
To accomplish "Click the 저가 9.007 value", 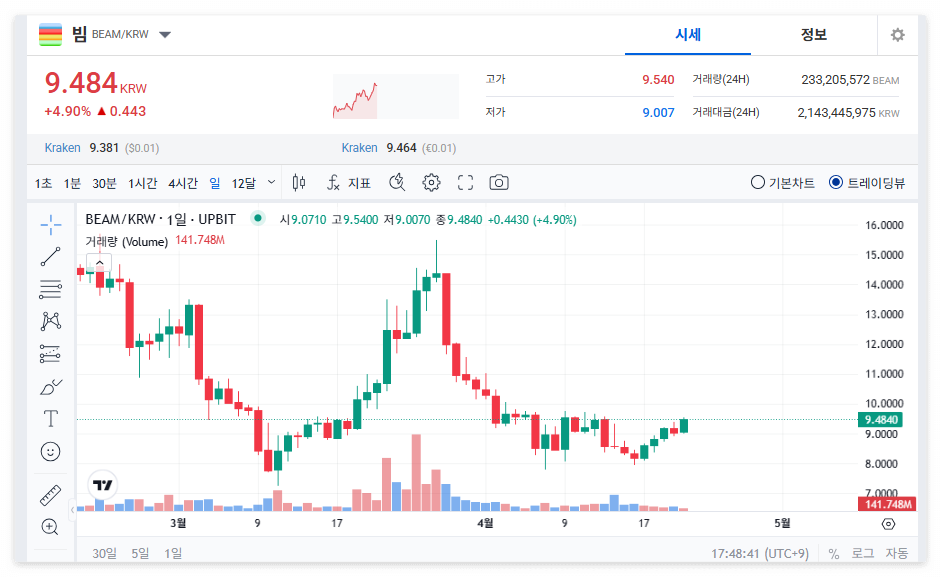I will [x=658, y=112].
